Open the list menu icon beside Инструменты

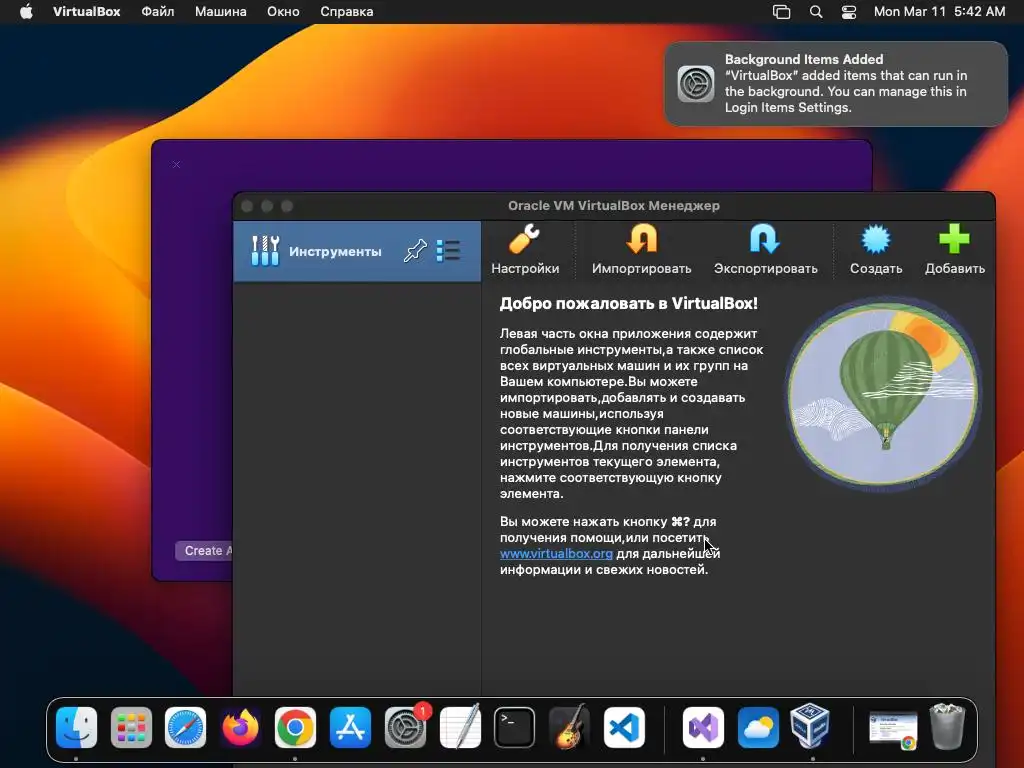pyautogui.click(x=448, y=251)
